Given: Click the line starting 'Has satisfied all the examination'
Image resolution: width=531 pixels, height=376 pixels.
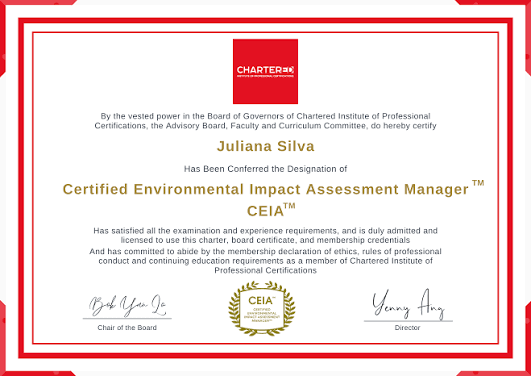Looking at the screenshot, I should tap(266, 231).
